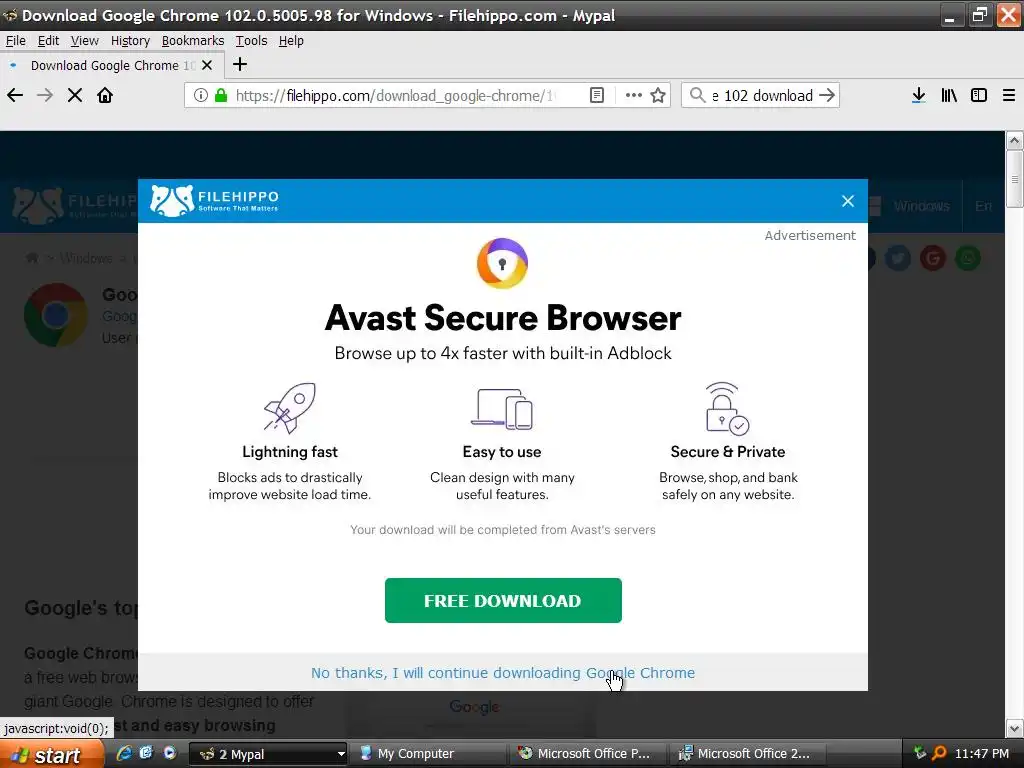Launch Internet Explorer from quick launch
This screenshot has height=768, width=1024.
pyautogui.click(x=123, y=753)
